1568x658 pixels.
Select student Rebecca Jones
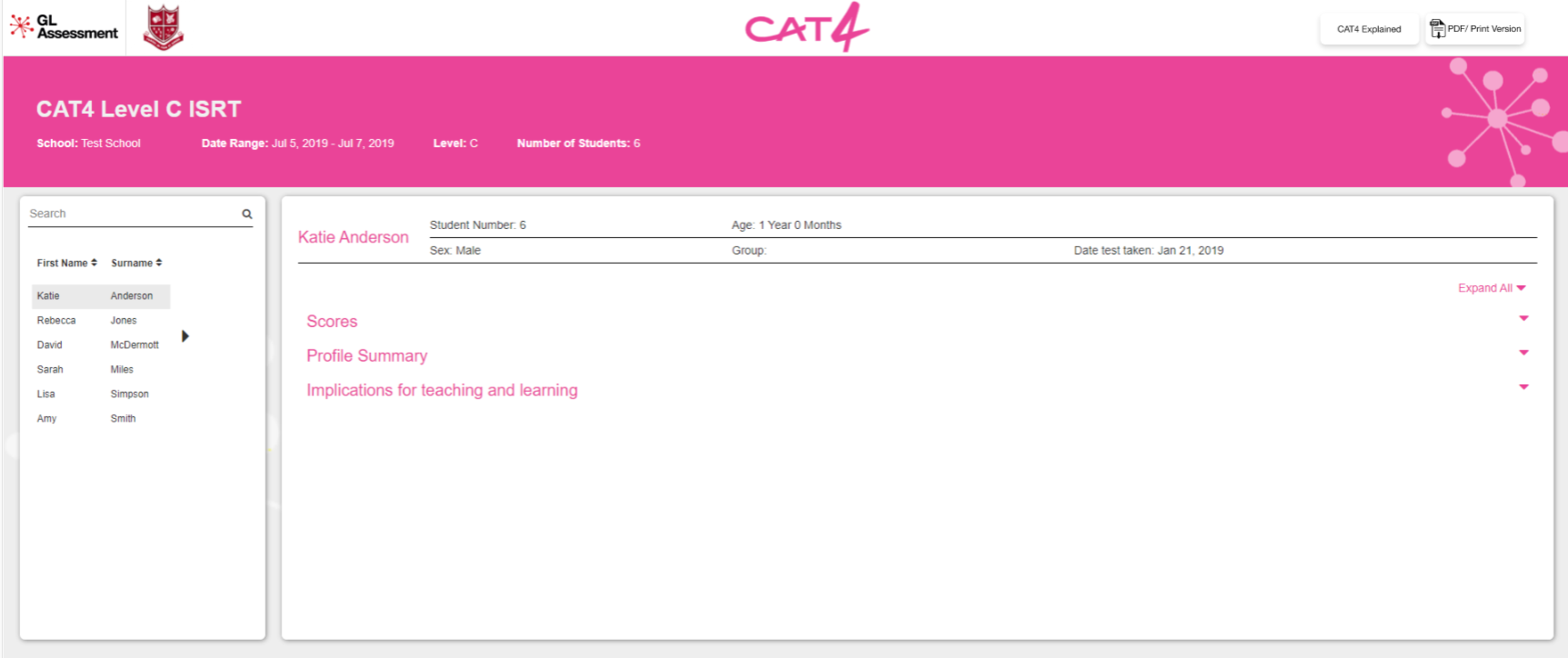pos(101,321)
